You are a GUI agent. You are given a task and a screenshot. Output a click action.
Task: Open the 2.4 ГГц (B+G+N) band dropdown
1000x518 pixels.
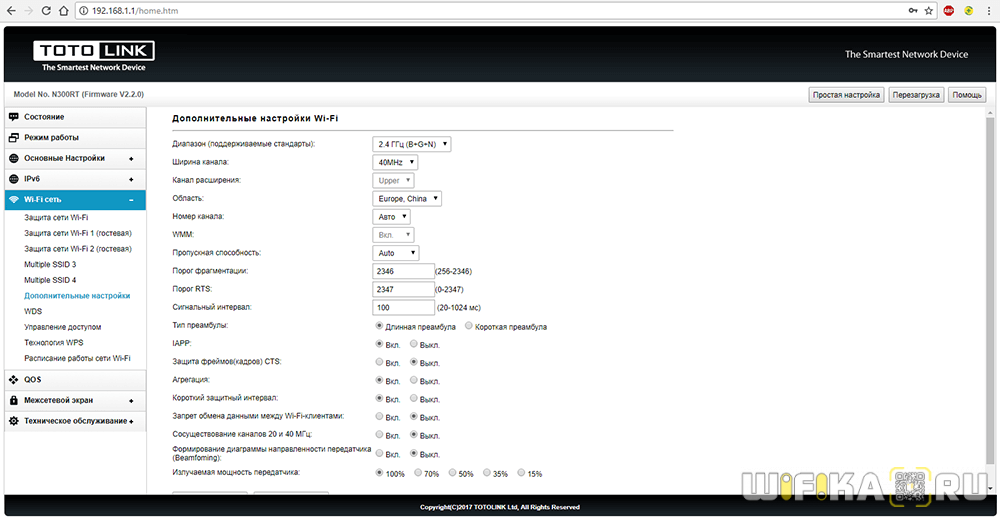[411, 144]
